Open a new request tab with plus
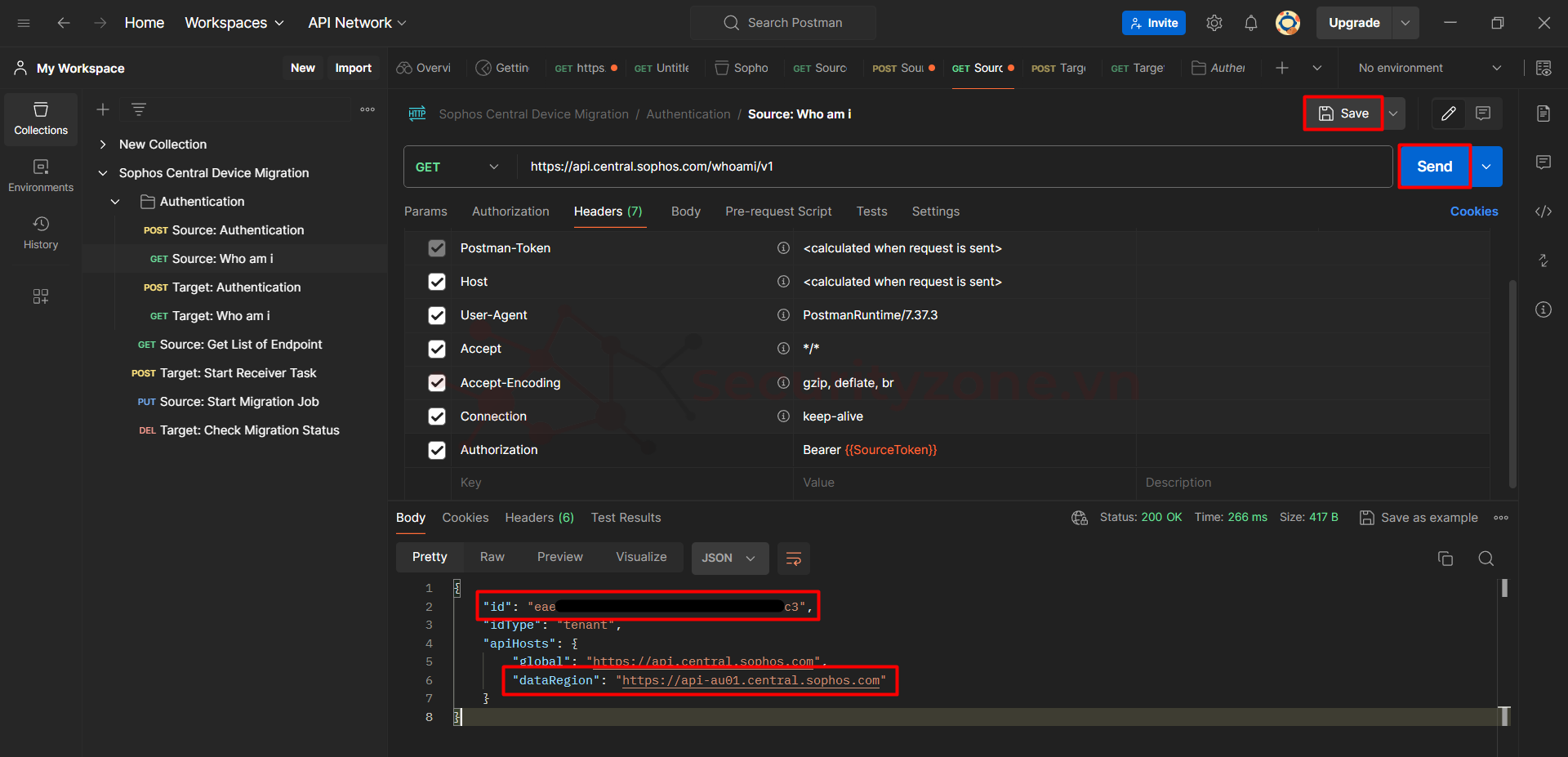The image size is (1568, 757). point(1282,68)
